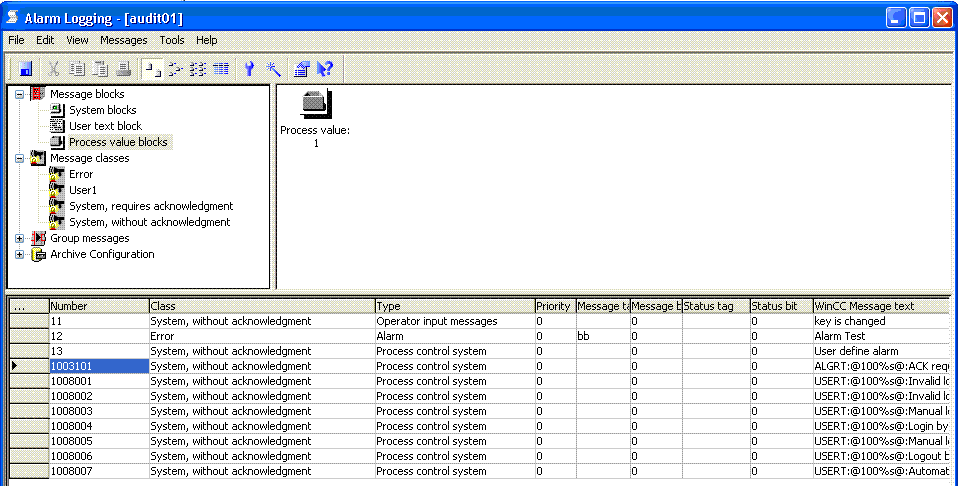The image size is (958, 486).
Task: Launch the System Wizard wand icon
Action: (x=272, y=69)
